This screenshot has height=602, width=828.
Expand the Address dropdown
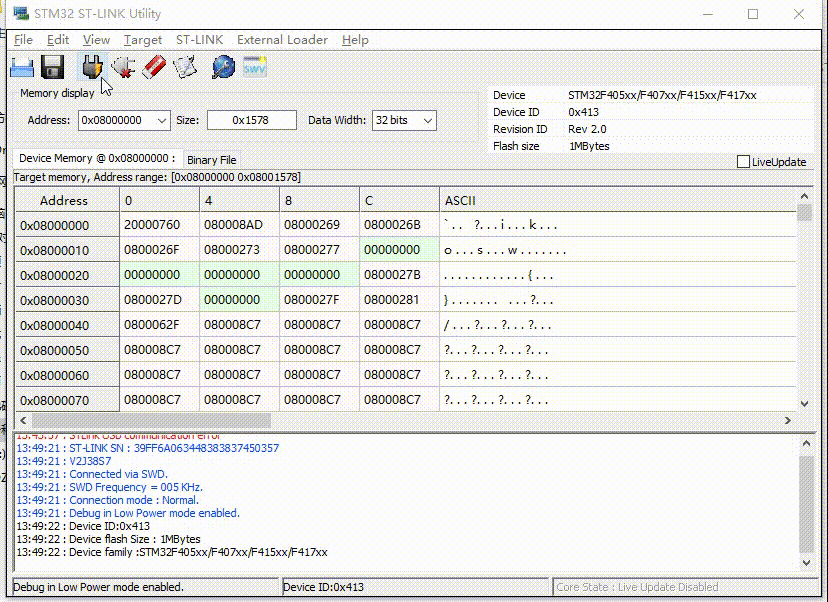coord(162,120)
